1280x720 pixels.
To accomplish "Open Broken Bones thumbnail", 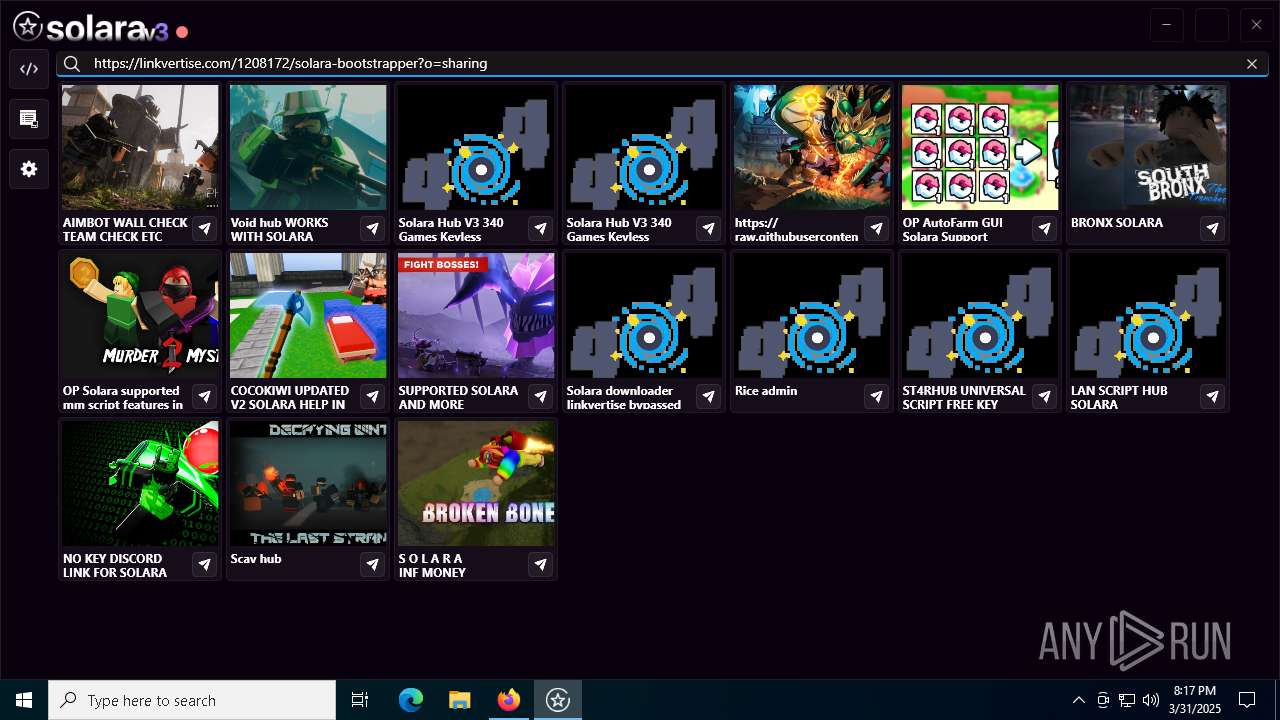I will point(476,483).
